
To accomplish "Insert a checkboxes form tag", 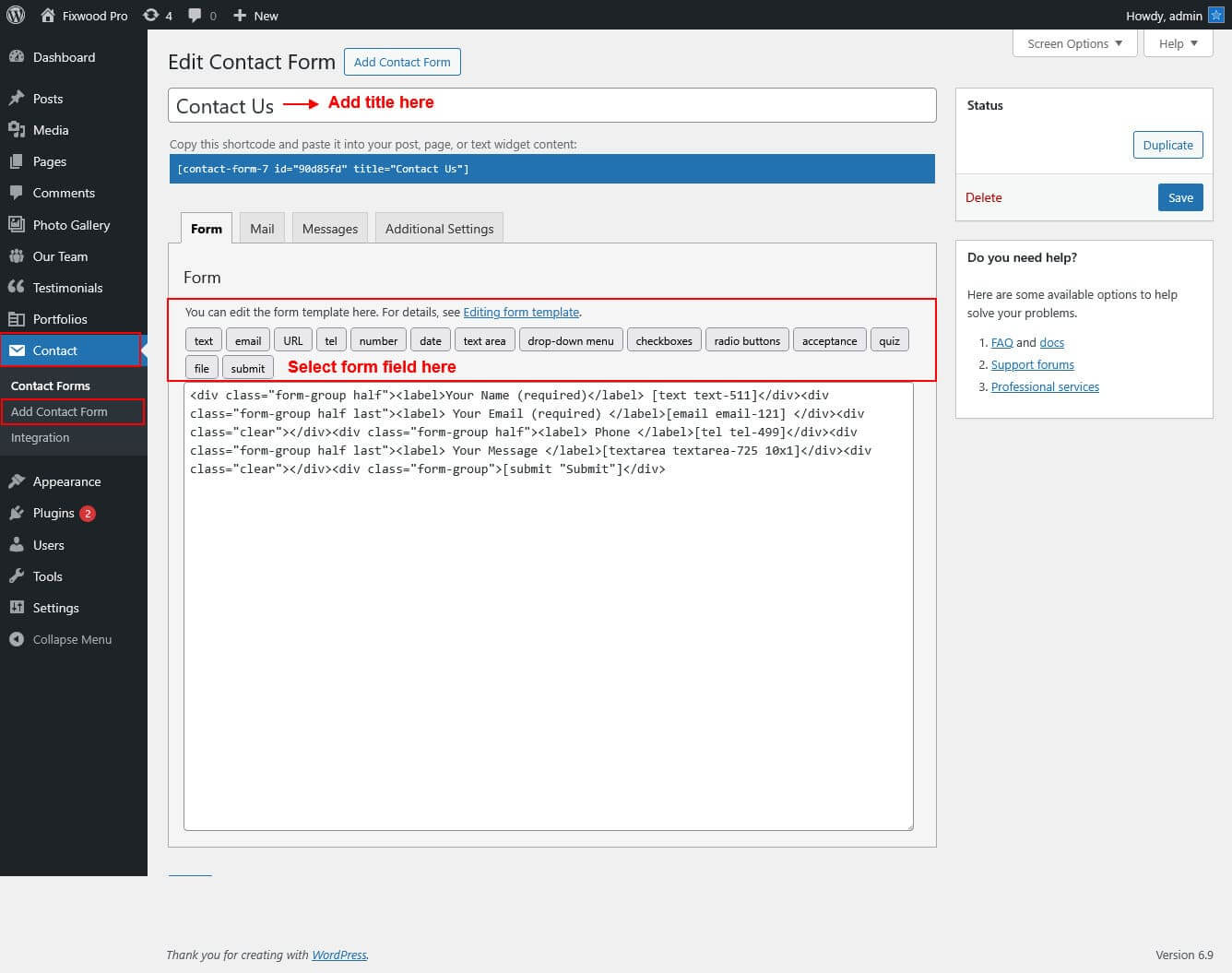I will 663,340.
